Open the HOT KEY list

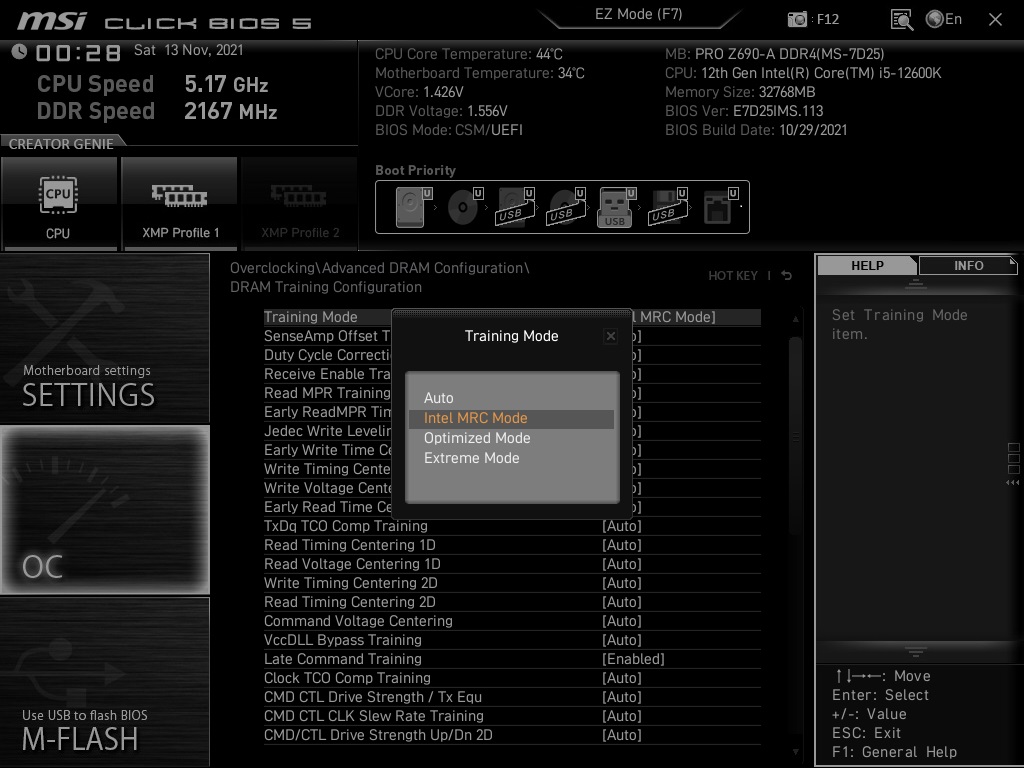click(x=733, y=276)
